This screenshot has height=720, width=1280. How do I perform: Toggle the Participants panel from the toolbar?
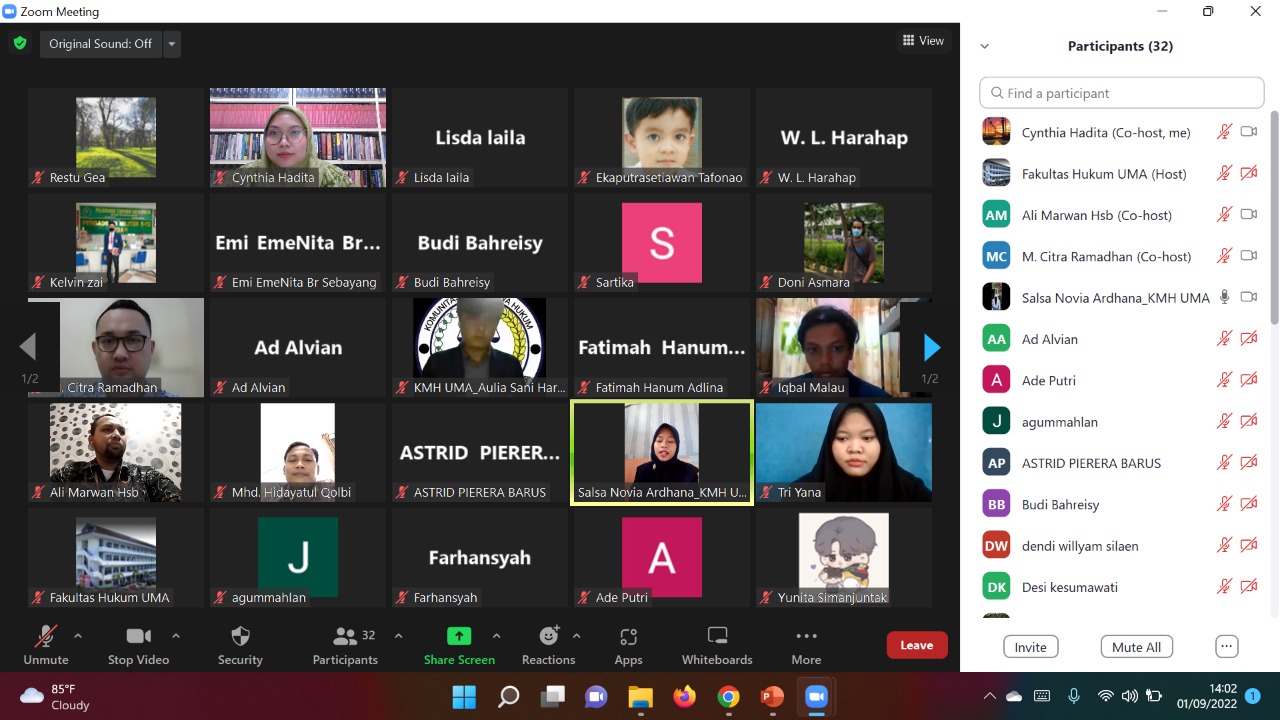345,645
